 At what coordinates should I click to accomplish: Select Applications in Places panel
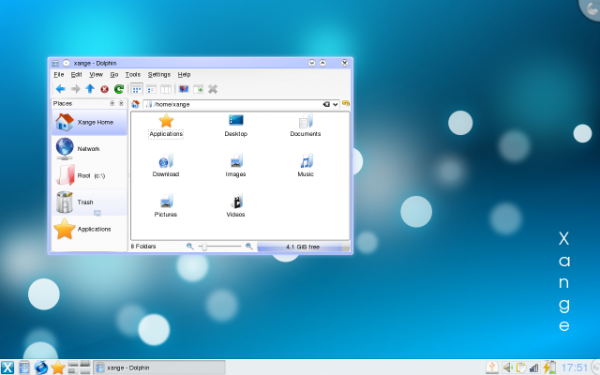click(89, 229)
